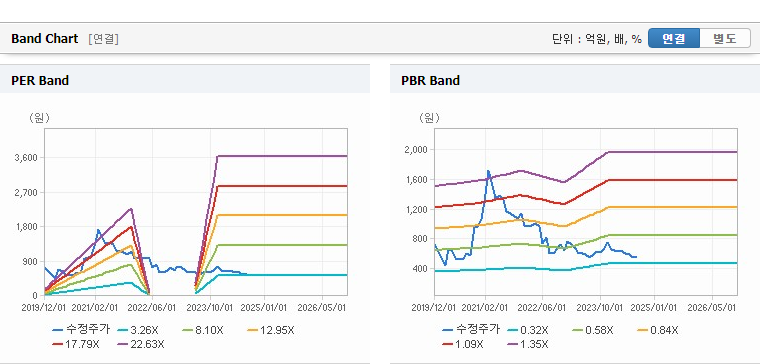760x364 pixels.
Task: Click the red 1.09X band line in PBR chart
Action: [674, 180]
